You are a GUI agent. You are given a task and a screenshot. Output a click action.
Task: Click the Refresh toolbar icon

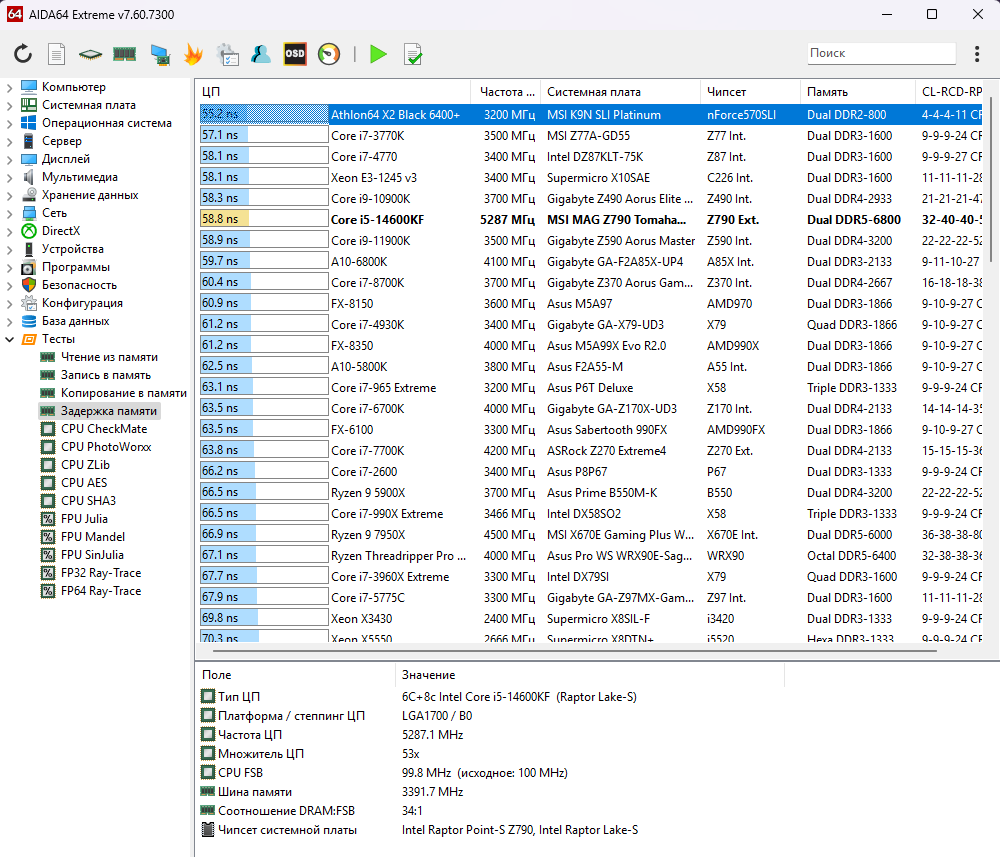23,54
